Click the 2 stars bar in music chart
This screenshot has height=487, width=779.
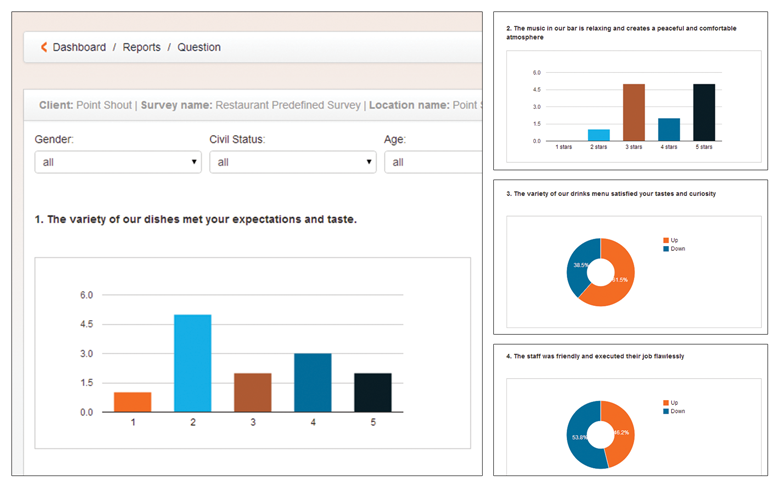[x=598, y=135]
